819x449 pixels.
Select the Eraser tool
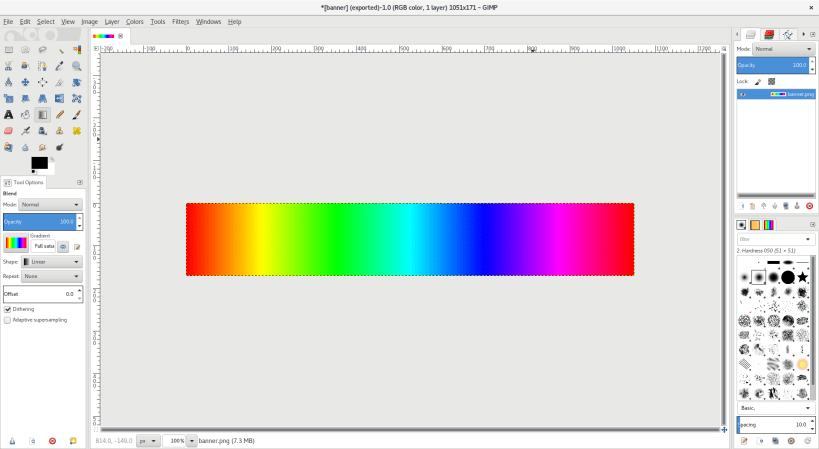tap(8, 131)
